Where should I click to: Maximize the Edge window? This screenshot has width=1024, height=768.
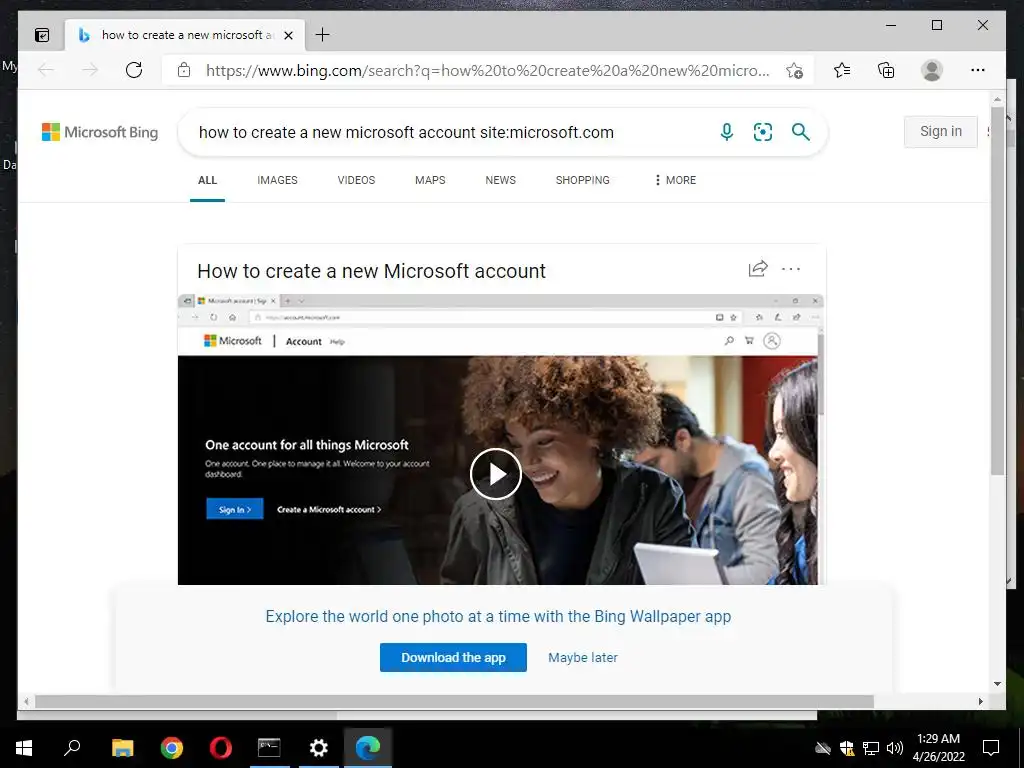tap(936, 25)
